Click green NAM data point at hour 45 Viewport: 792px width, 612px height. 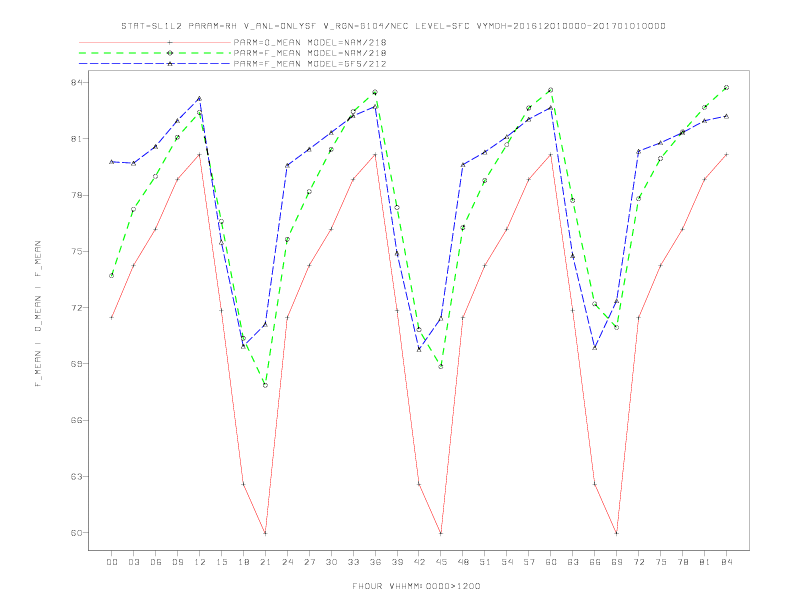(x=441, y=367)
